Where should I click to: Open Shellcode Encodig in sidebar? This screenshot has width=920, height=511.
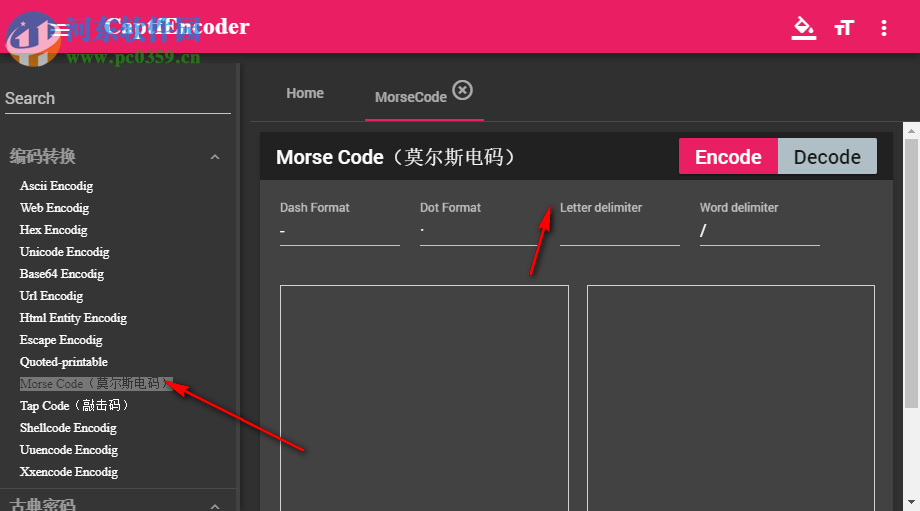68,428
